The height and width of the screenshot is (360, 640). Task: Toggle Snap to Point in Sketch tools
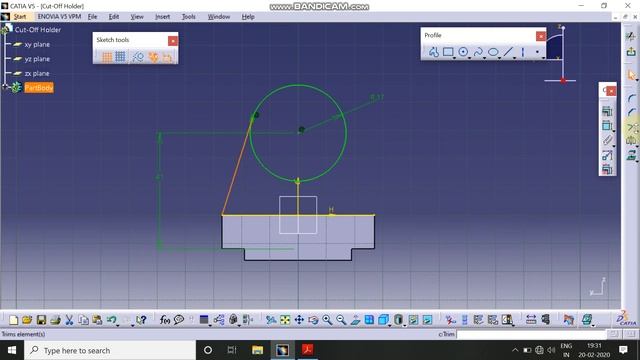pos(120,57)
